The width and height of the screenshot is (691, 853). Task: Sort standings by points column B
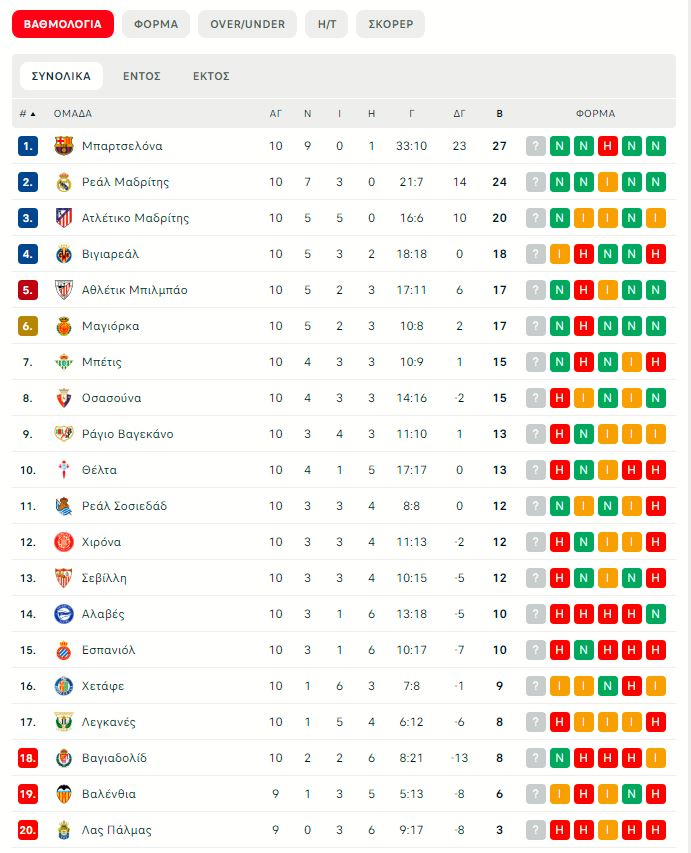click(x=500, y=114)
